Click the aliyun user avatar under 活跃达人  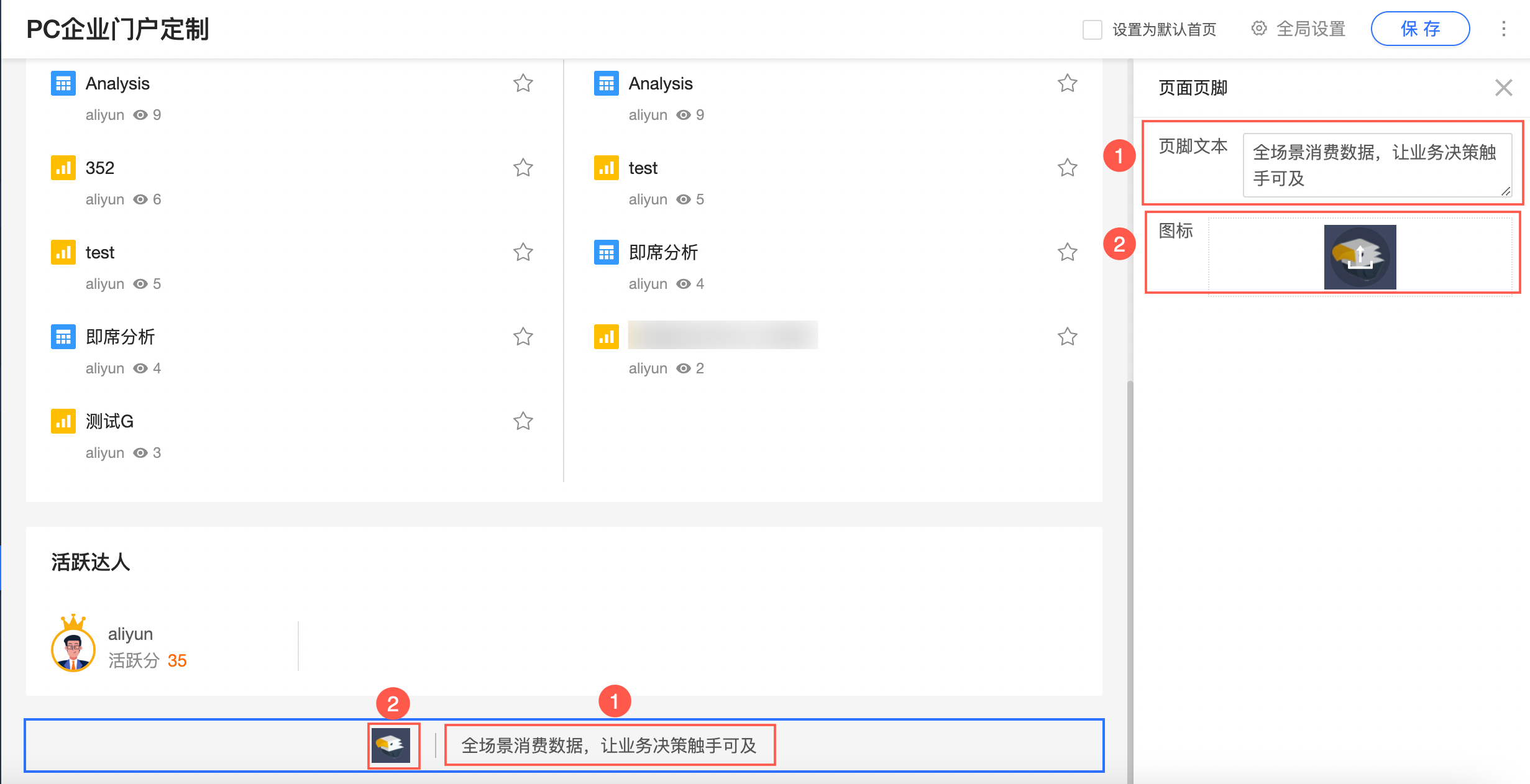pyautogui.click(x=73, y=648)
